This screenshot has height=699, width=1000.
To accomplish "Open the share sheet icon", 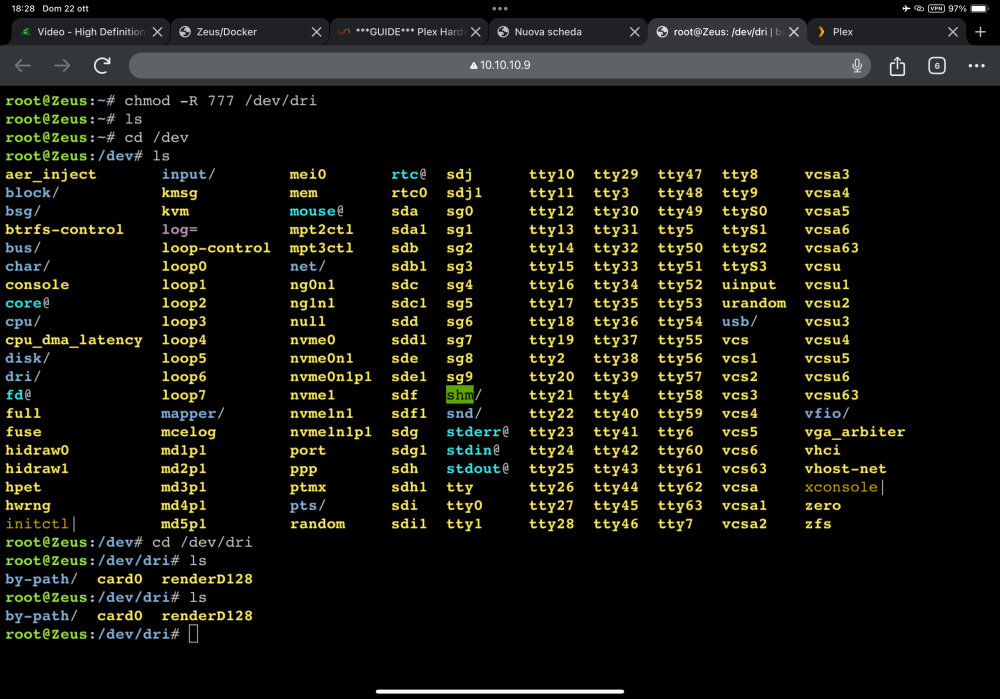I will (897, 65).
